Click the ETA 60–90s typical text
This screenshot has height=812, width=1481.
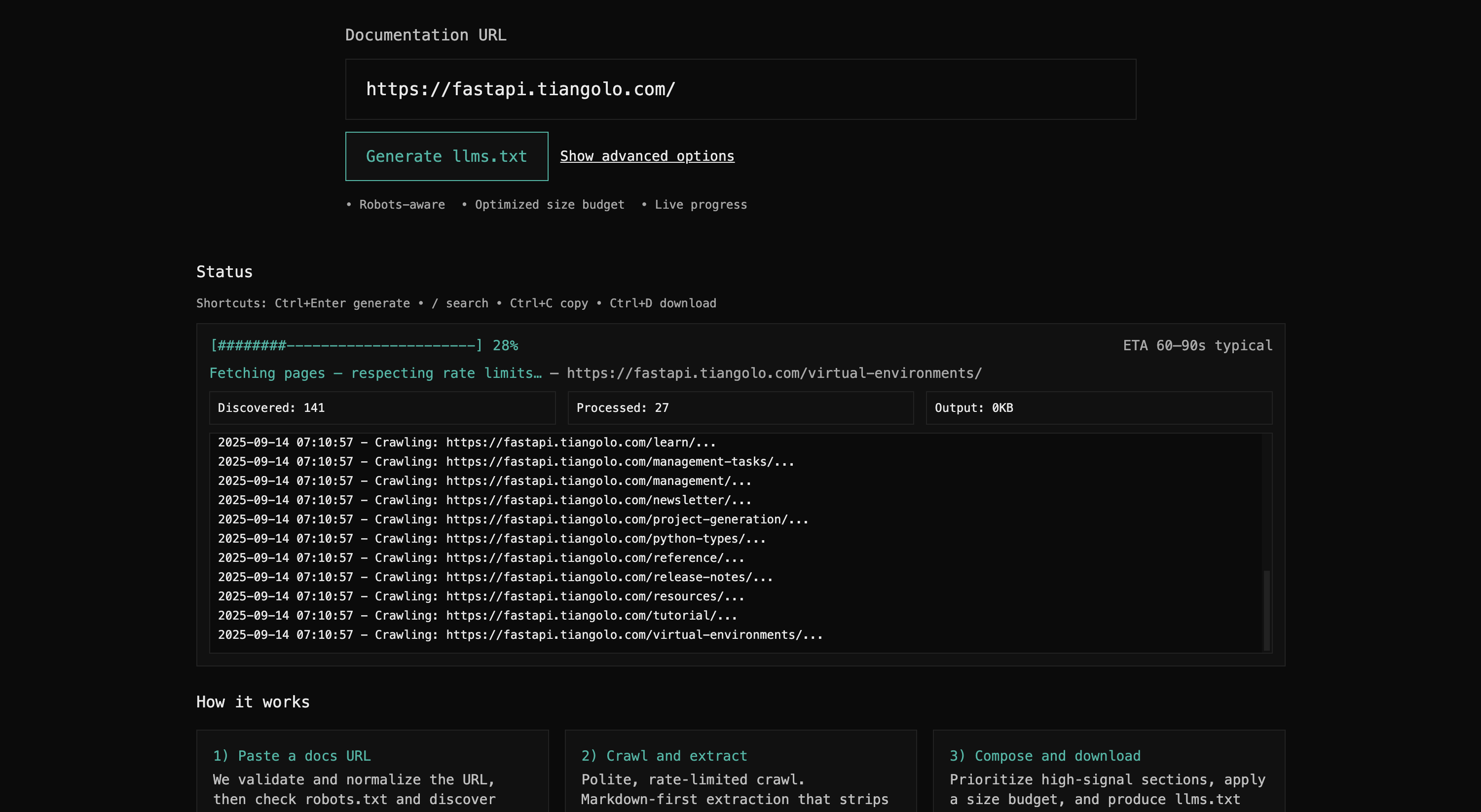1197,346
